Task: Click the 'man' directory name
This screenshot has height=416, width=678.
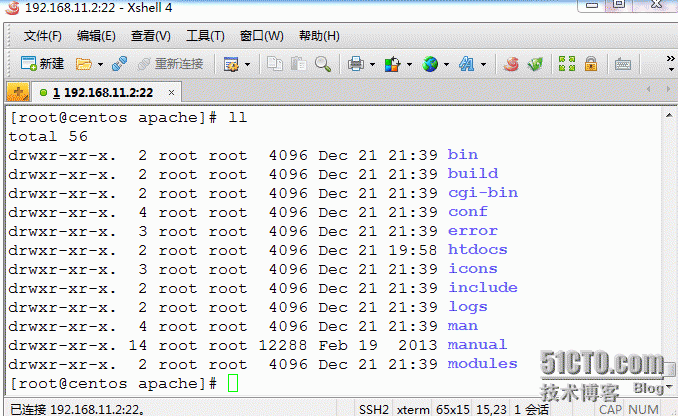Action: pyautogui.click(x=463, y=326)
